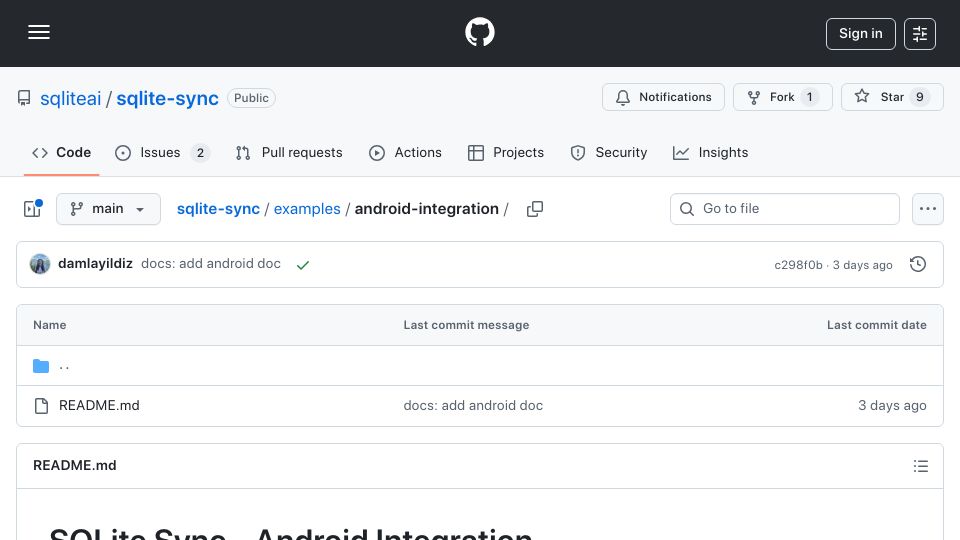Click the issues count badge 2
Viewport: 960px width, 540px height.
coord(200,152)
